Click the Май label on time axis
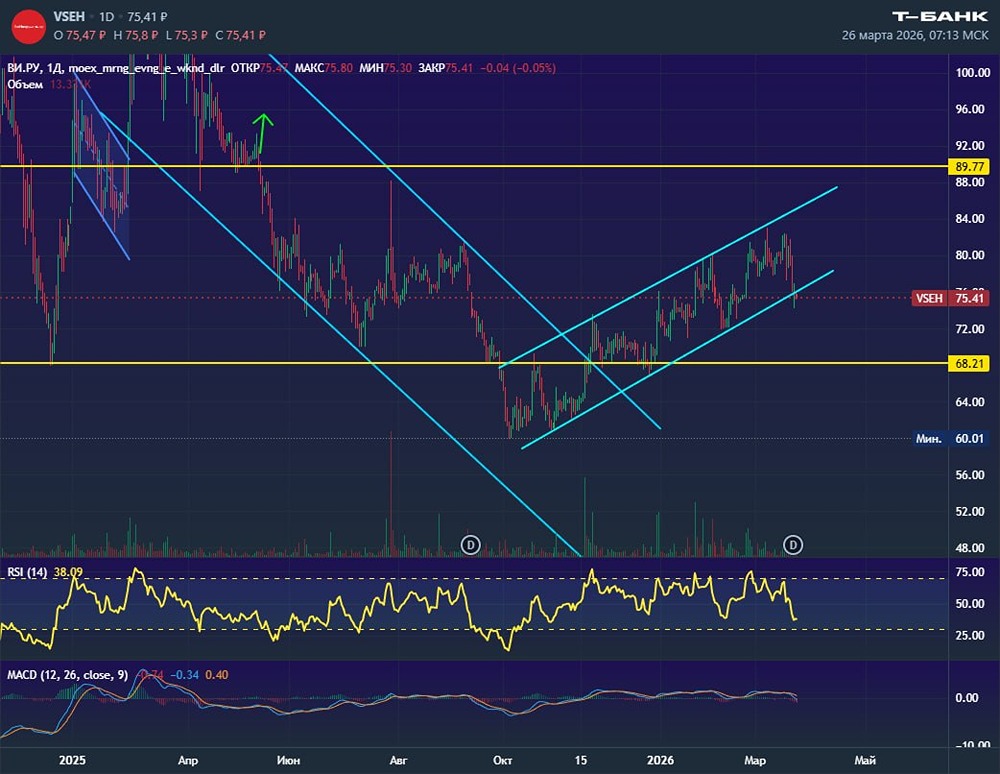Viewport: 1000px width, 774px height. pos(865,760)
